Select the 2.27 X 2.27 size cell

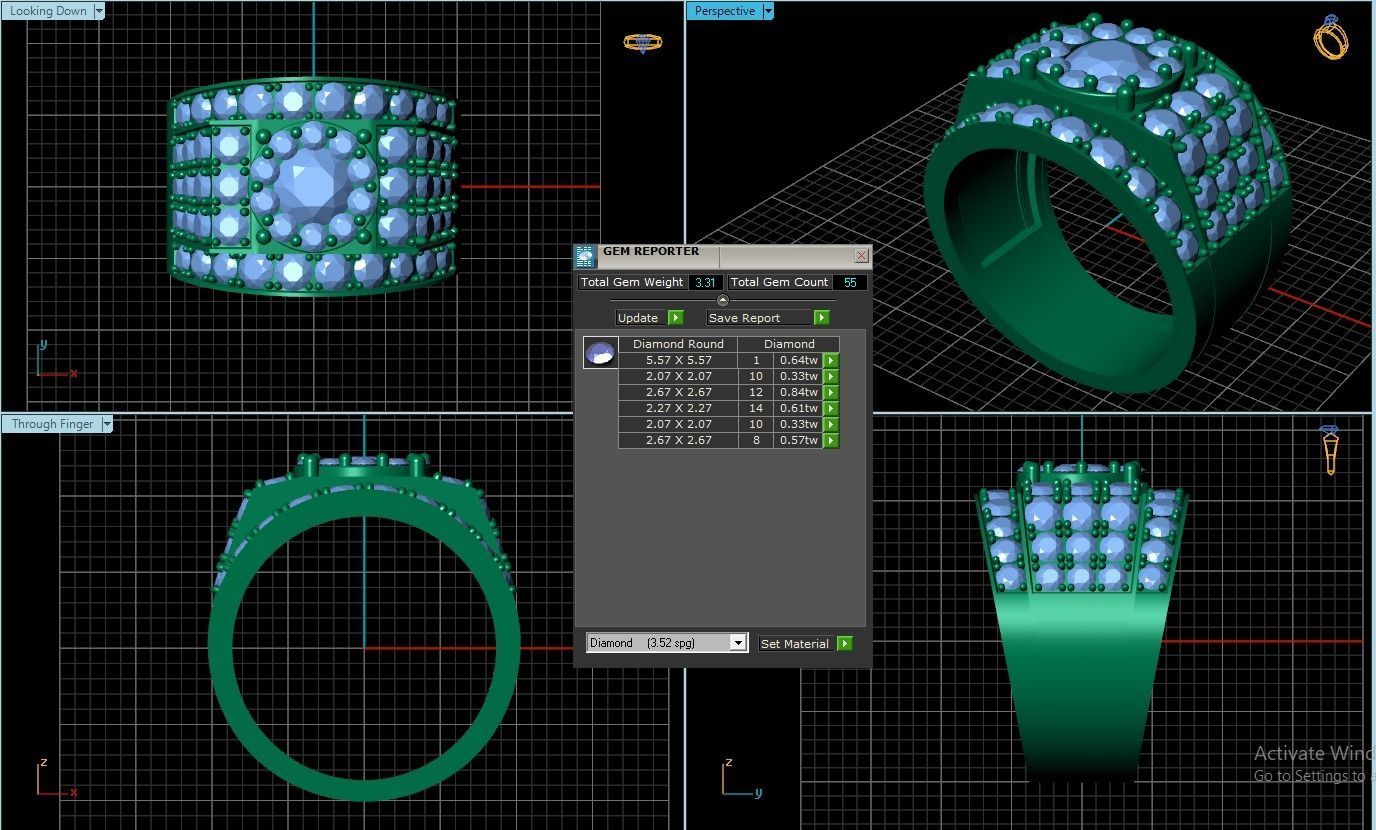pos(678,408)
